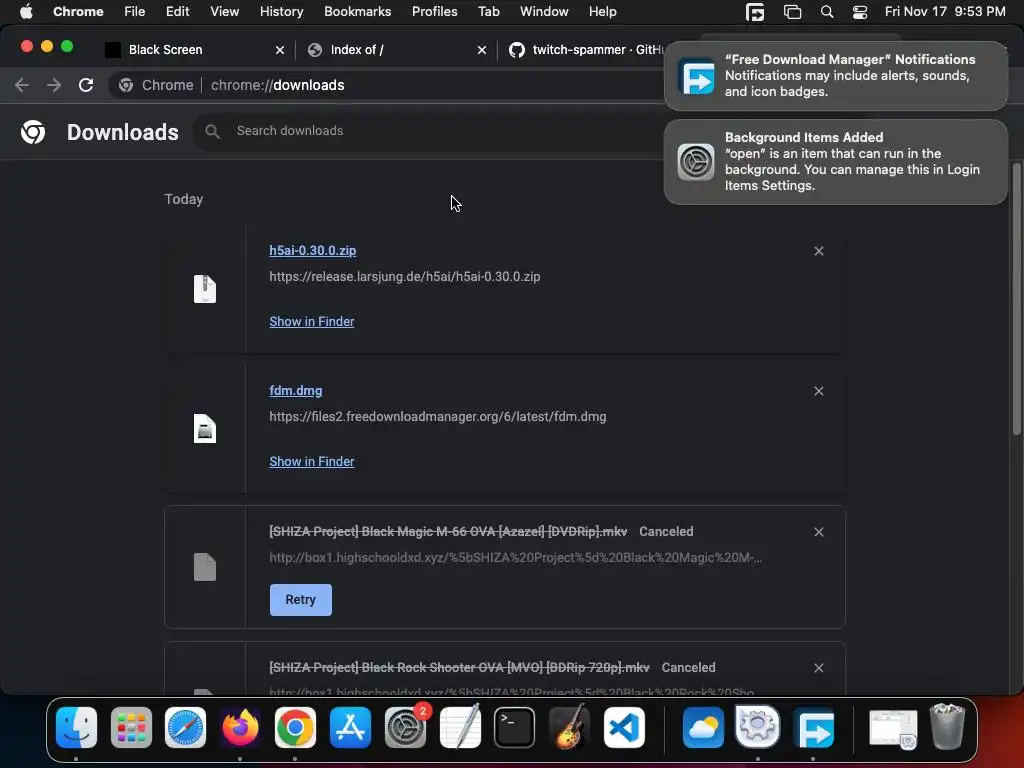This screenshot has height=768, width=1024.
Task: Open Visual Studio Code in the Dock
Action: click(x=624, y=727)
